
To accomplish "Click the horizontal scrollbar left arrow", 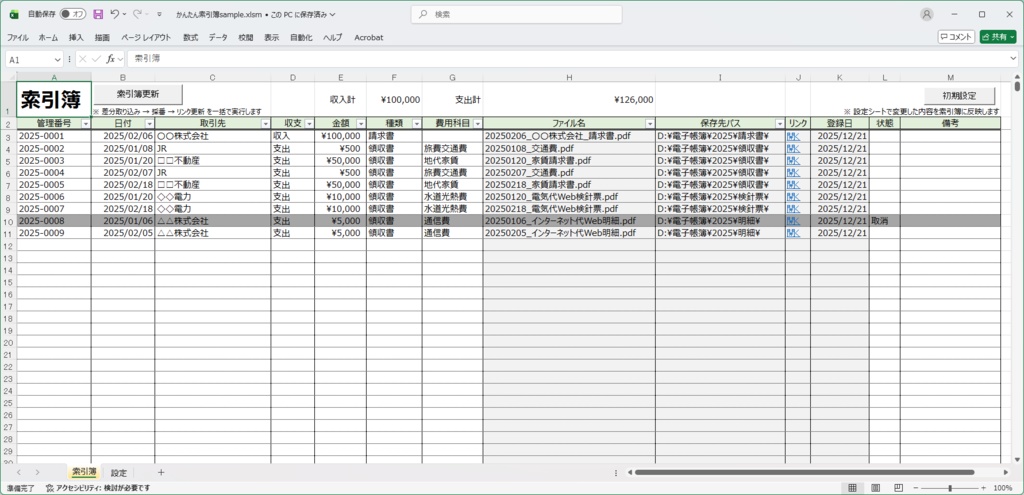I will [629, 472].
